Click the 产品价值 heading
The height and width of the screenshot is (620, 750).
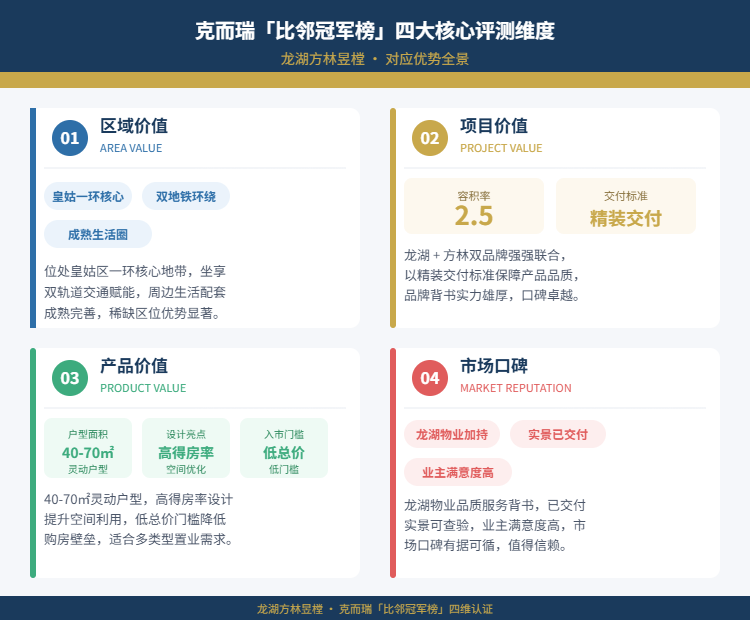[x=134, y=366]
